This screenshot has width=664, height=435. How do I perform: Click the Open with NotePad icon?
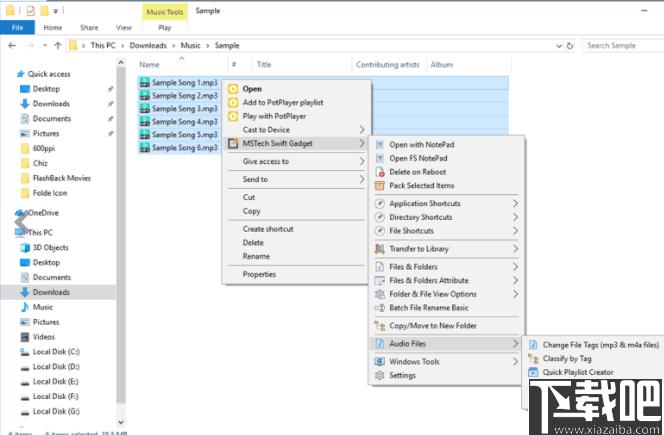tap(380, 144)
